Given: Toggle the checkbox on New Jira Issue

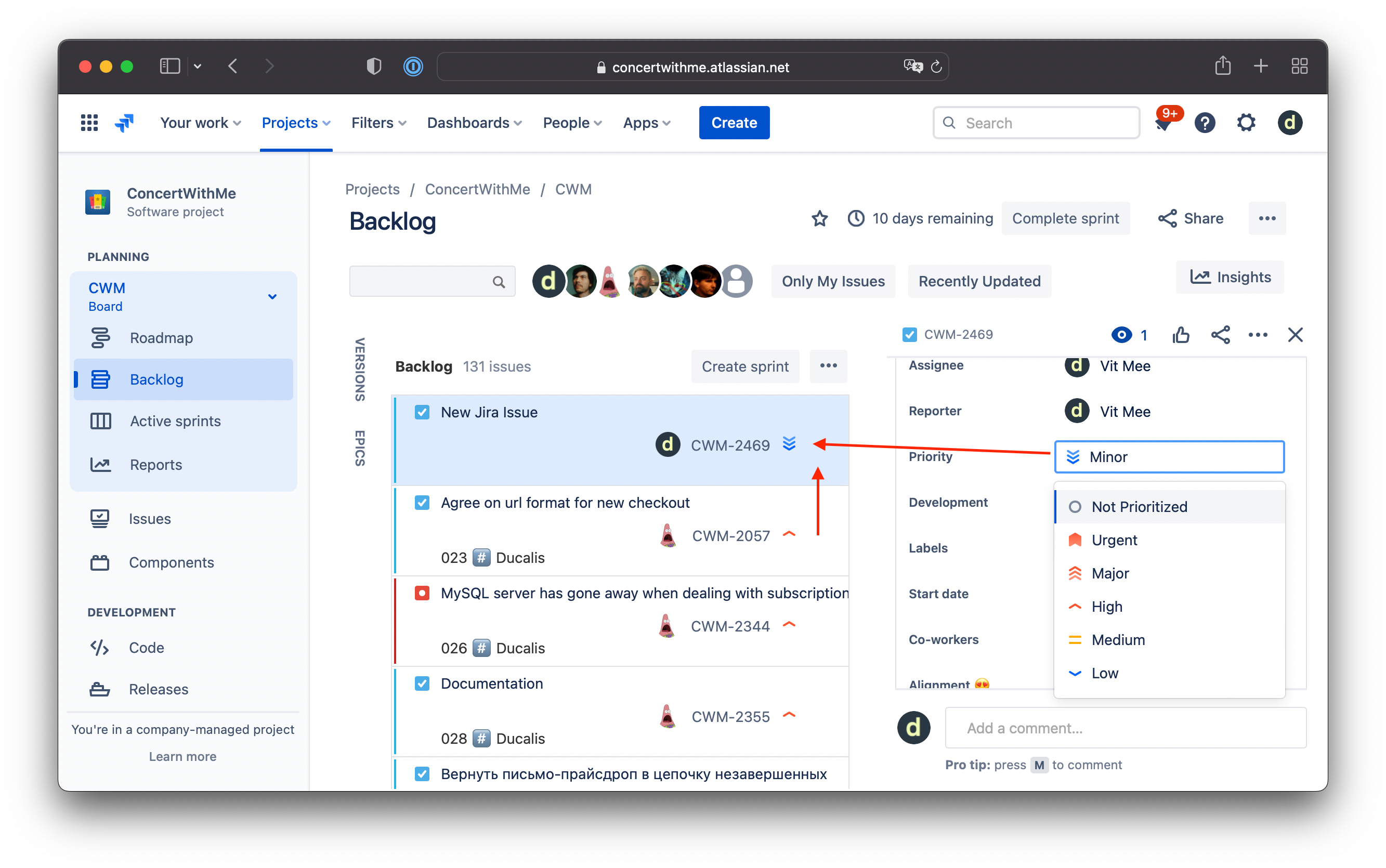Looking at the screenshot, I should click(422, 412).
